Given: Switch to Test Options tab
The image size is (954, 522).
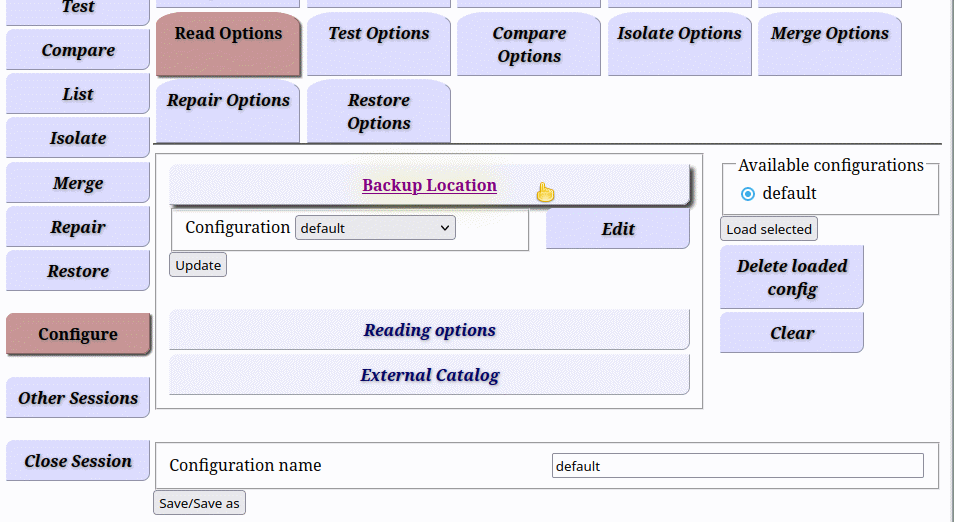Looking at the screenshot, I should [x=378, y=44].
